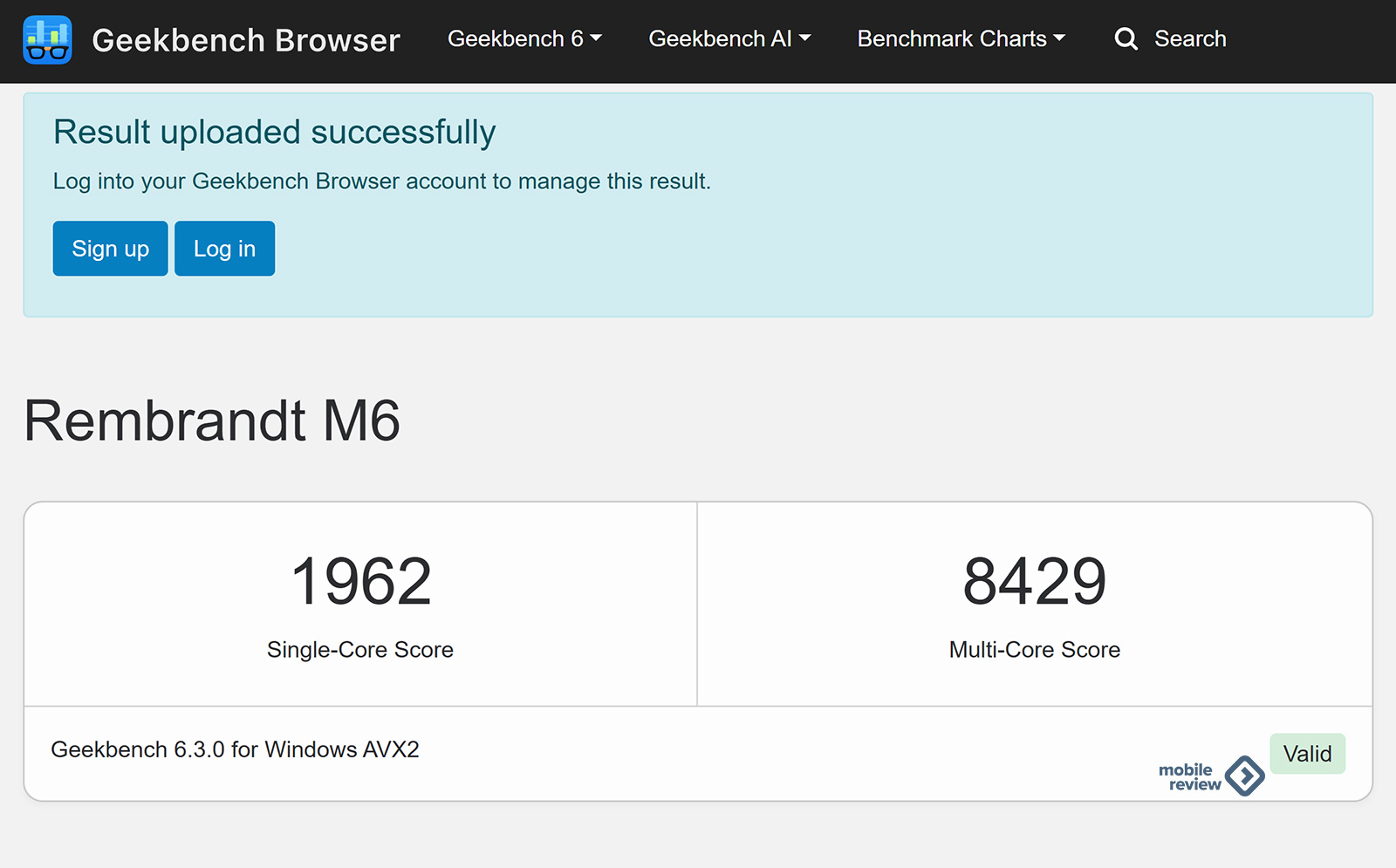This screenshot has width=1396, height=868.
Task: Click the Search text in navbar
Action: click(1190, 39)
